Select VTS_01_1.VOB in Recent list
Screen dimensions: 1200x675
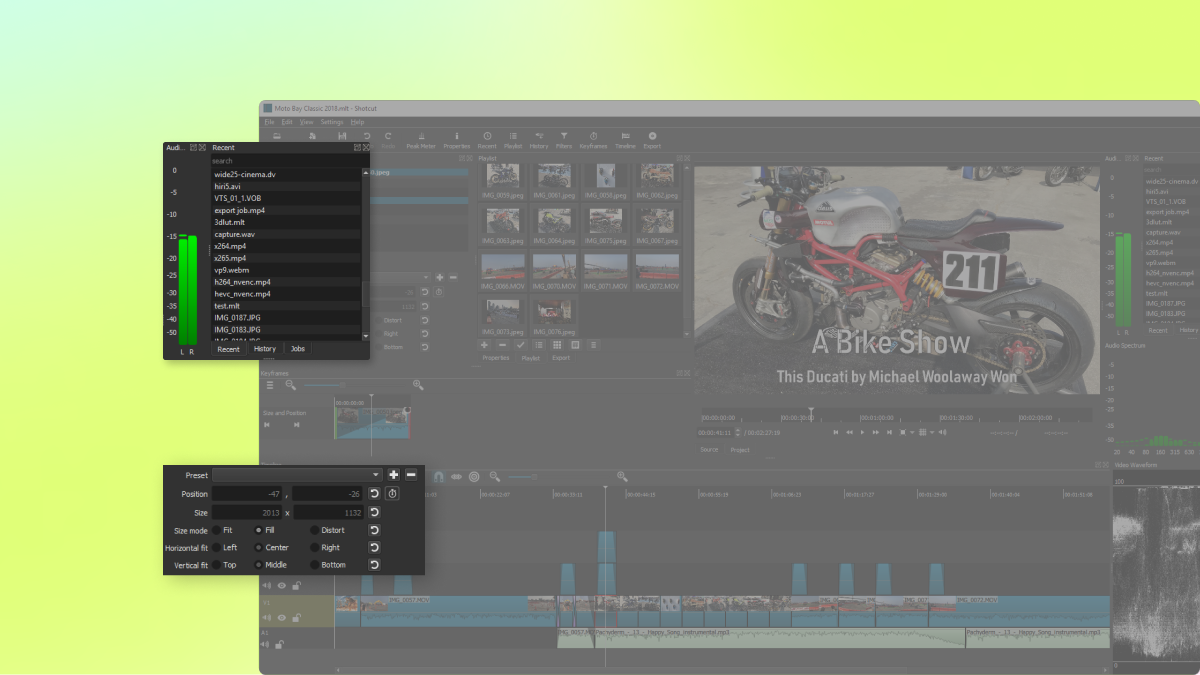click(x=286, y=198)
